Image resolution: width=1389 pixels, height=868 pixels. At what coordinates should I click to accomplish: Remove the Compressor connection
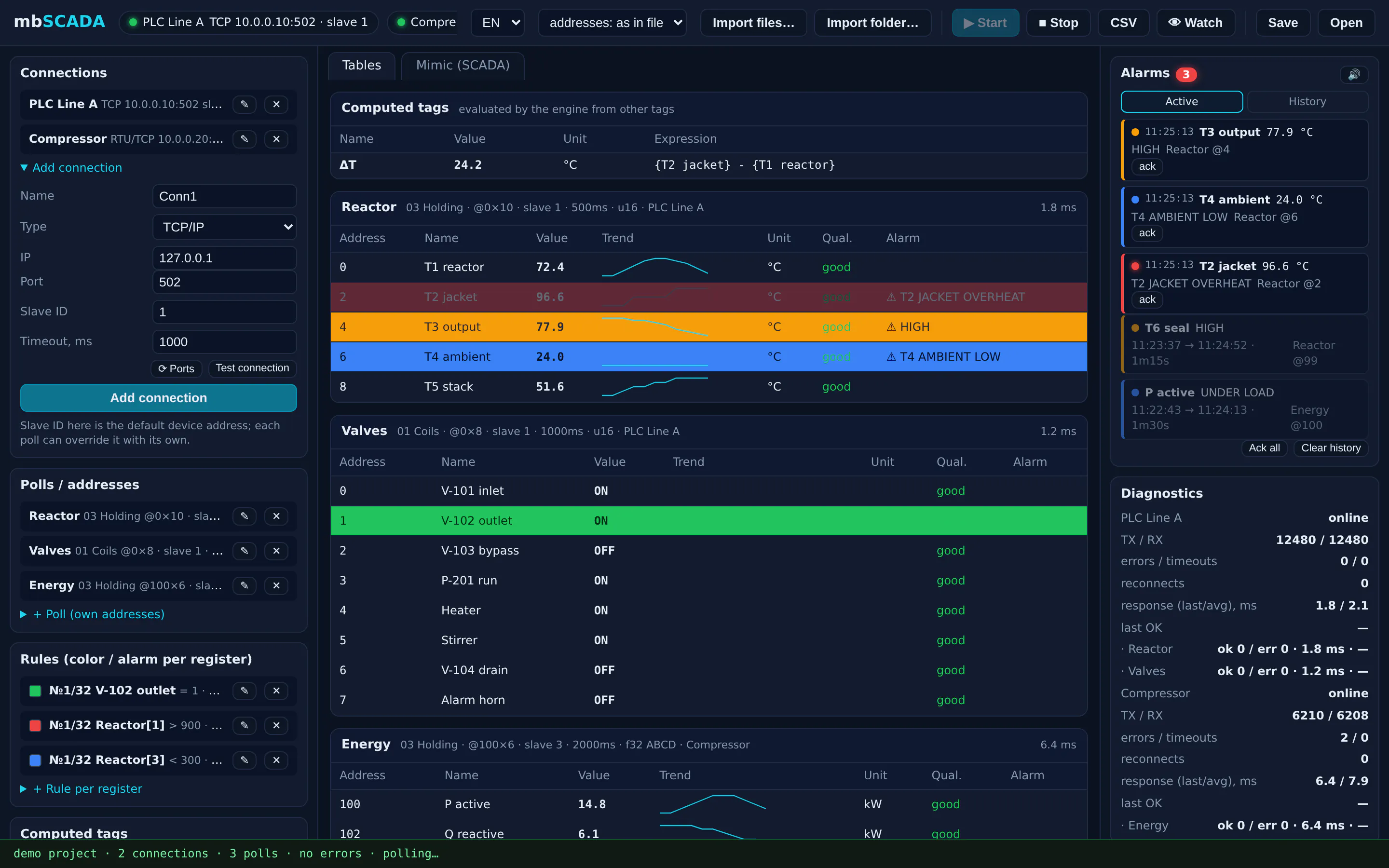click(x=276, y=139)
